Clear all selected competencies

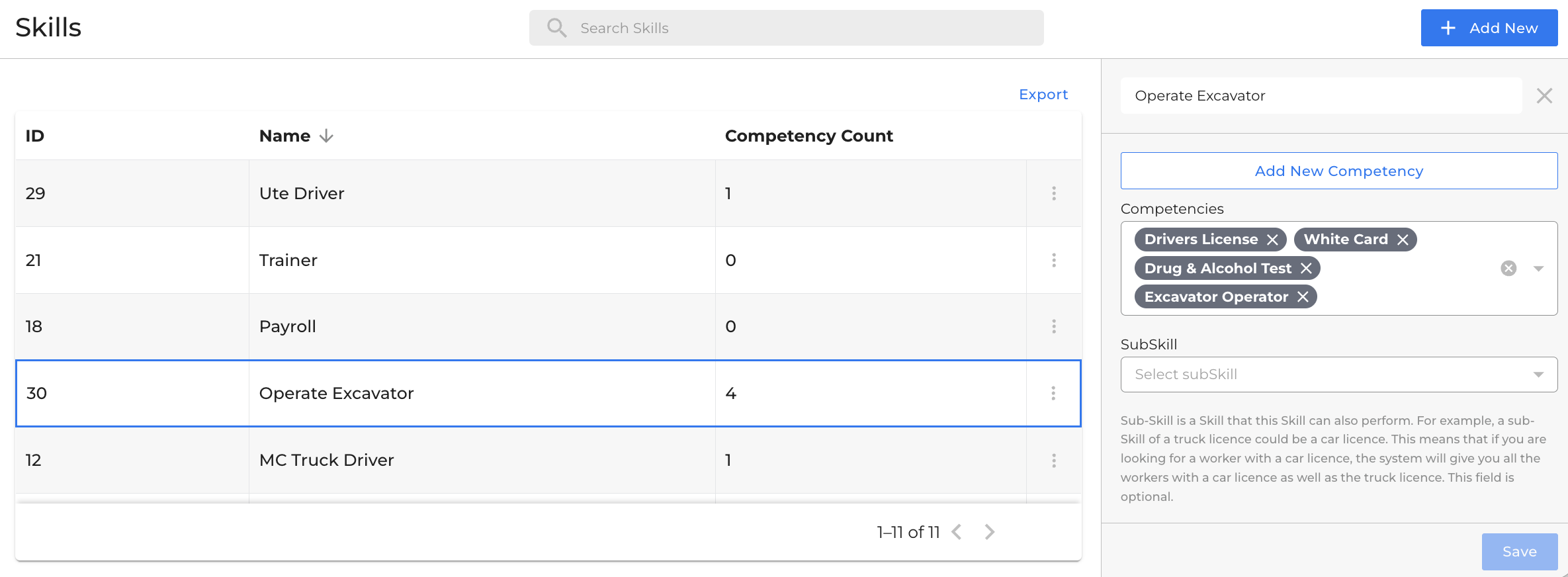[x=1508, y=268]
